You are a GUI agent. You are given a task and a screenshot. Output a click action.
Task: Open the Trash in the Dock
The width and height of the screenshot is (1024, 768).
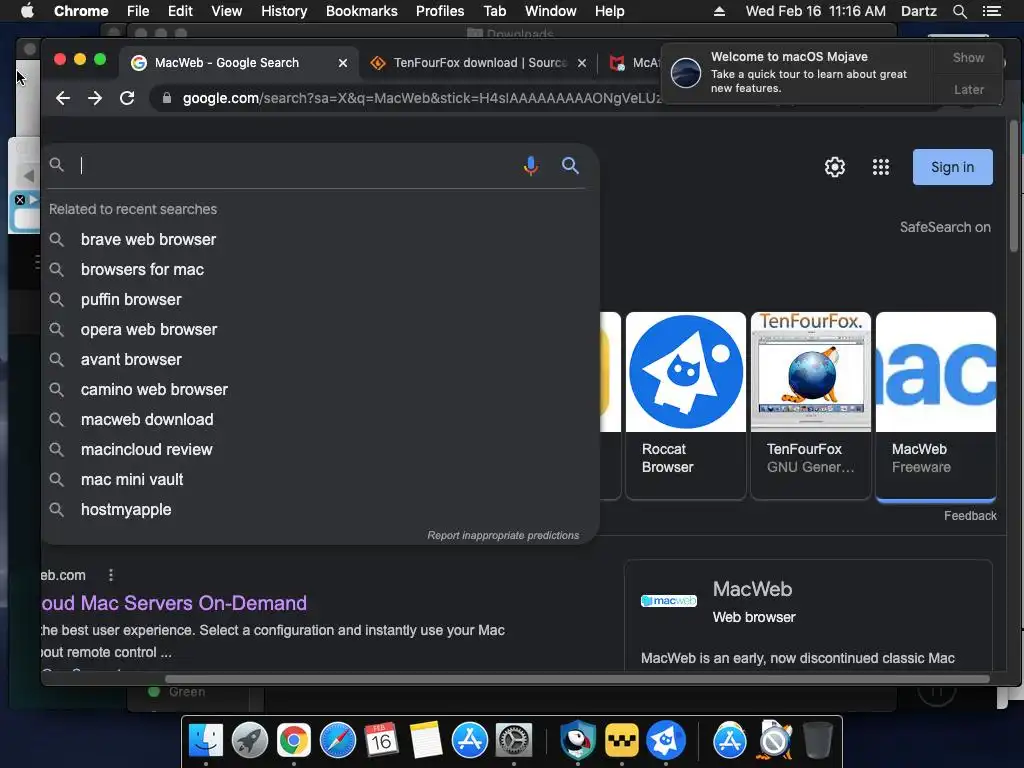tap(818, 741)
